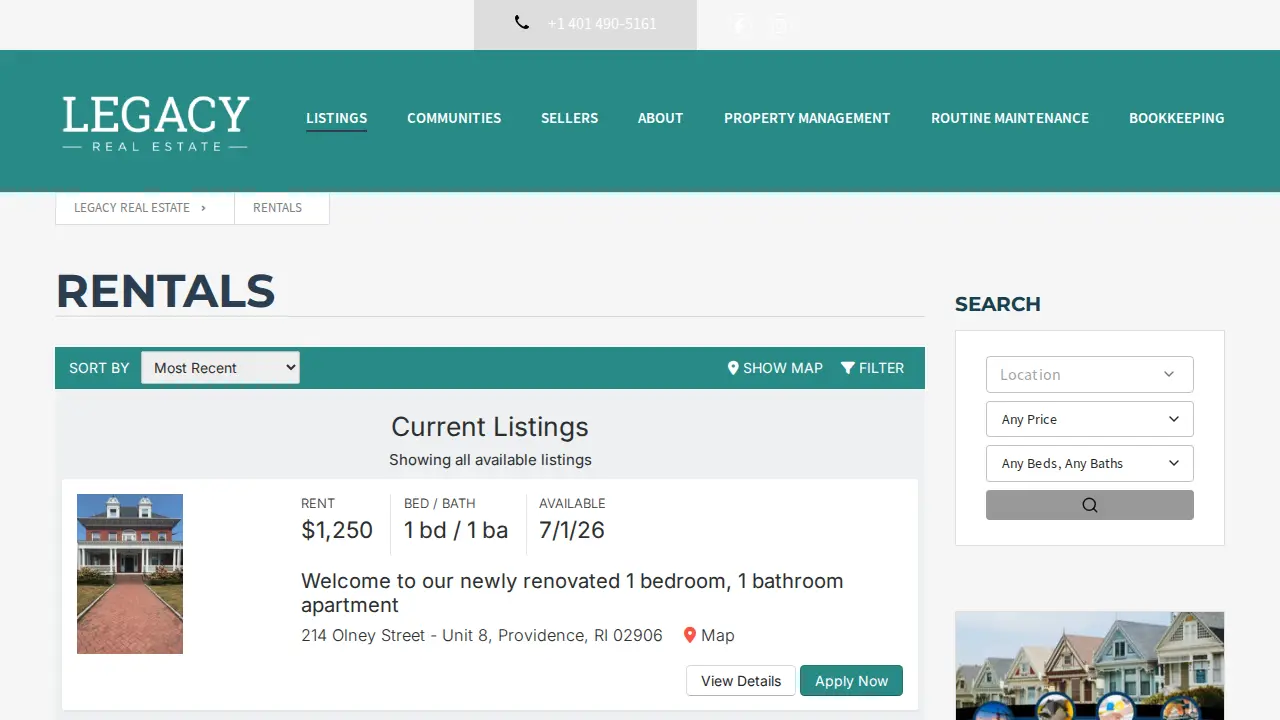Open the Routine Maintenance menu item

pos(1010,118)
